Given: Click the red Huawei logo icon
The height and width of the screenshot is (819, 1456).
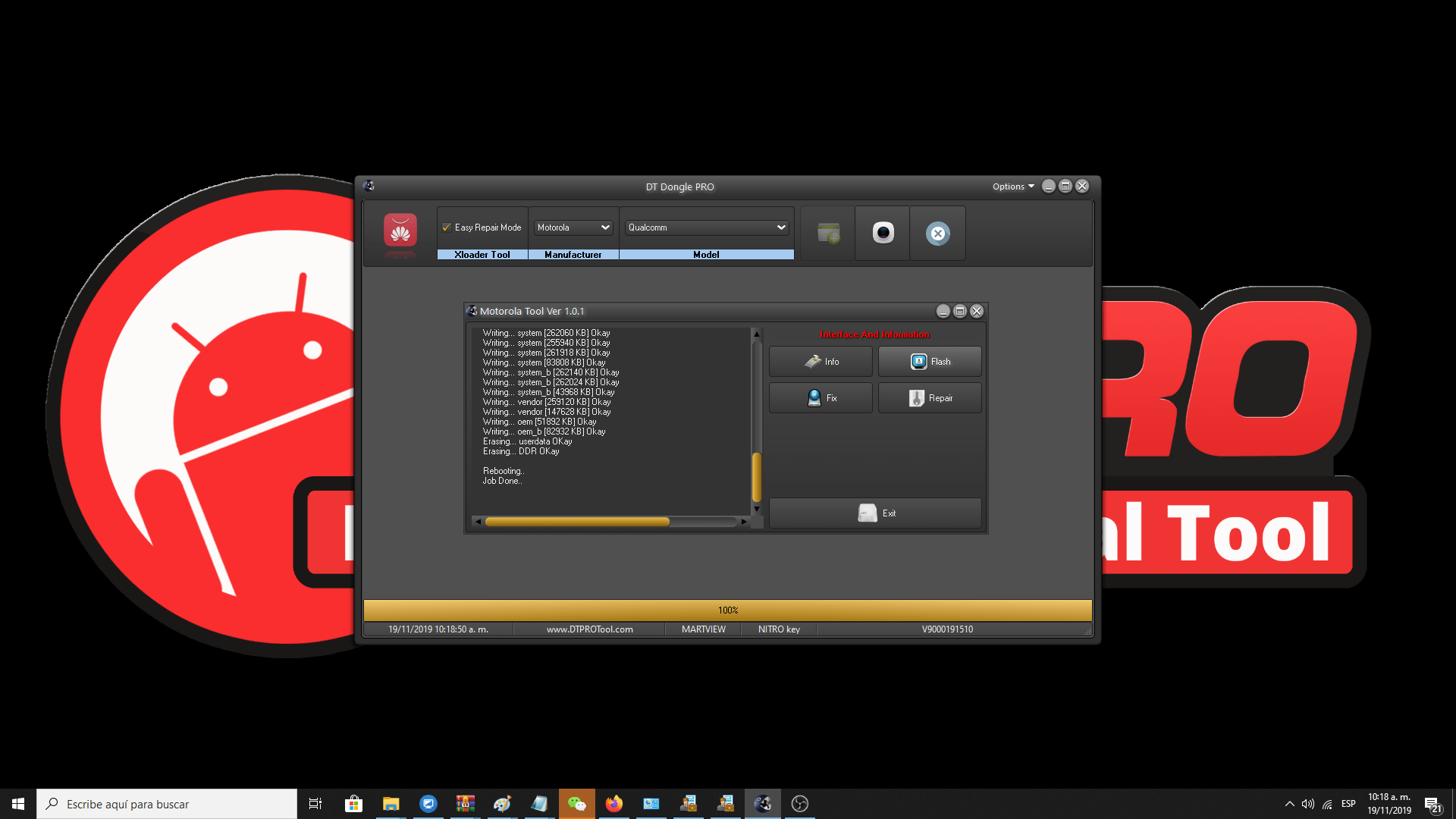Looking at the screenshot, I should [x=400, y=231].
